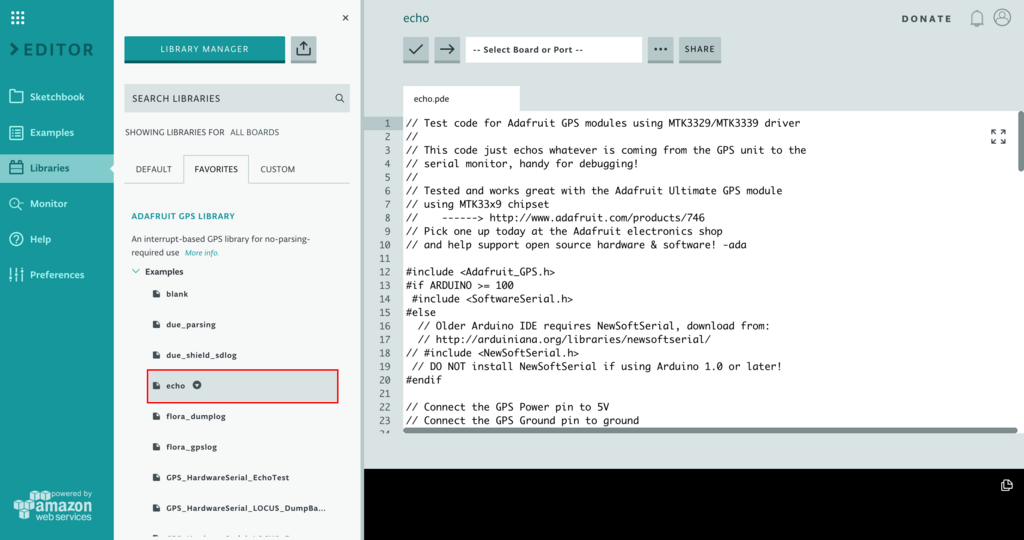
Task: Open the More info link
Action: click(202, 253)
